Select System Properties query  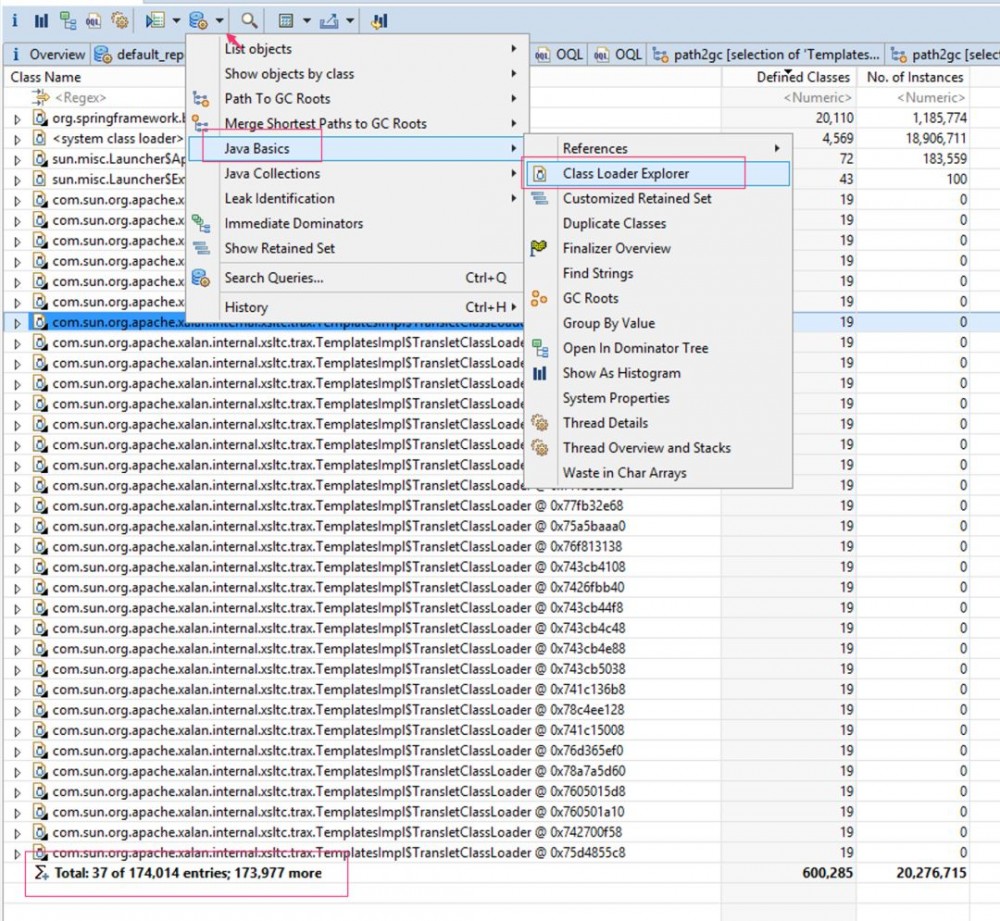(658, 397)
